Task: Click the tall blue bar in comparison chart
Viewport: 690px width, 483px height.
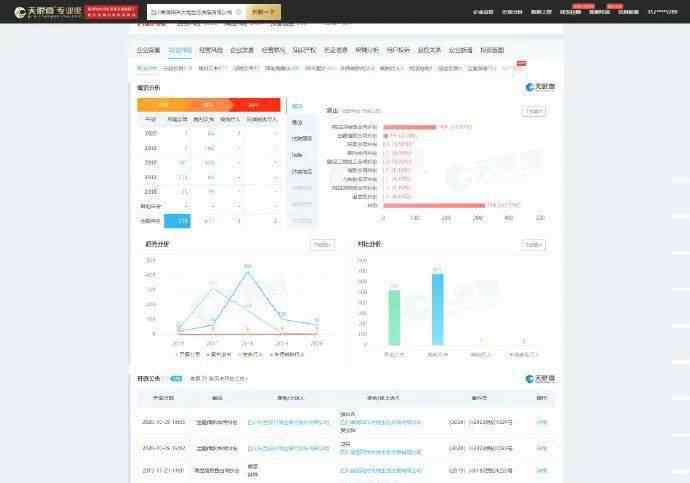Action: (x=437, y=309)
